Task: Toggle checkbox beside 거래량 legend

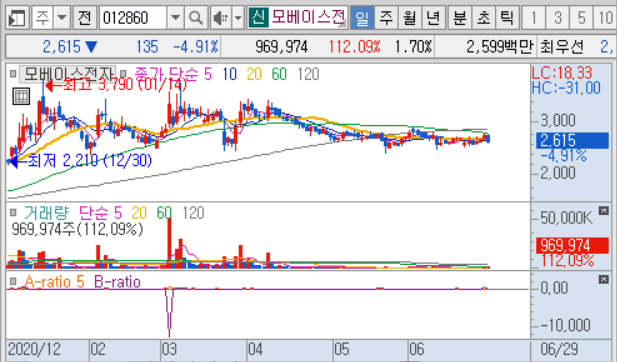Action: click(13, 212)
